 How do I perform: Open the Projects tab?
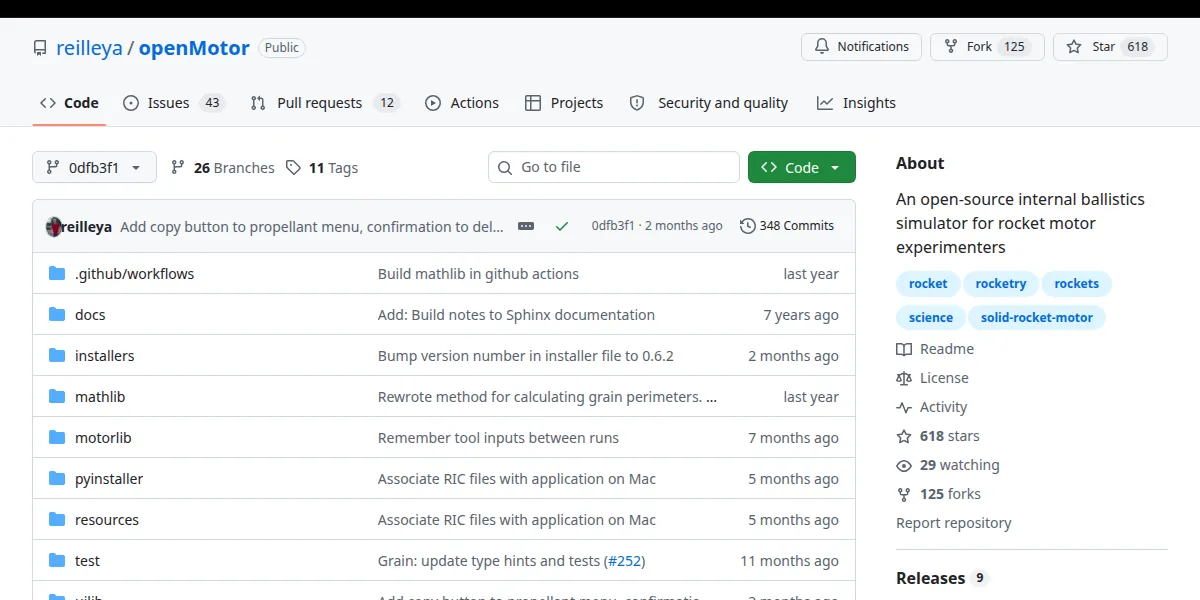click(564, 103)
